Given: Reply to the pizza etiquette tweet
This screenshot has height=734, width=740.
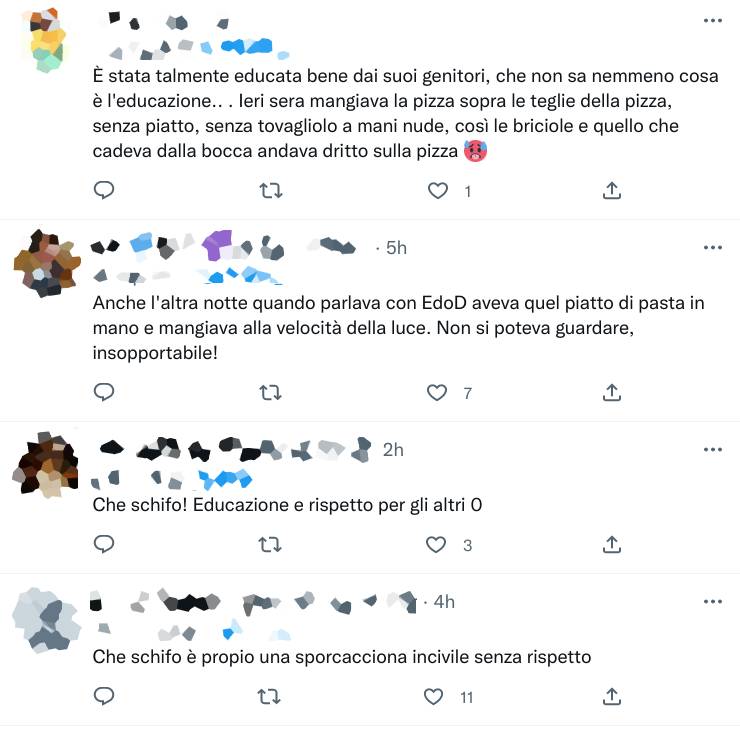Looking at the screenshot, I should pos(104,190).
